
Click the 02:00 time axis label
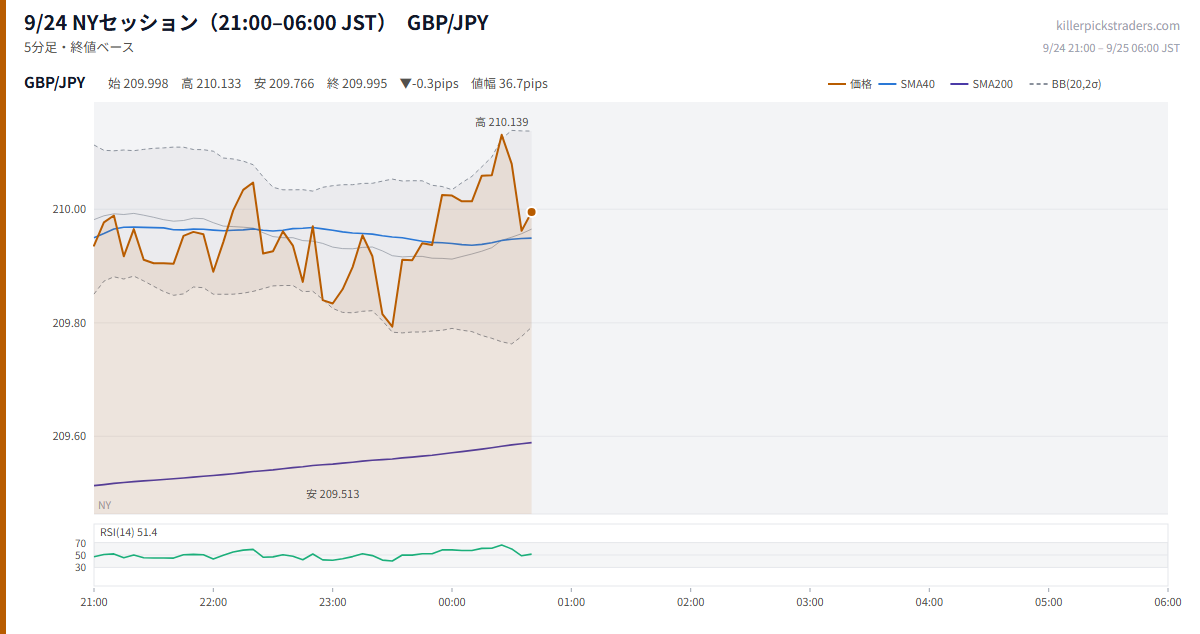[690, 603]
